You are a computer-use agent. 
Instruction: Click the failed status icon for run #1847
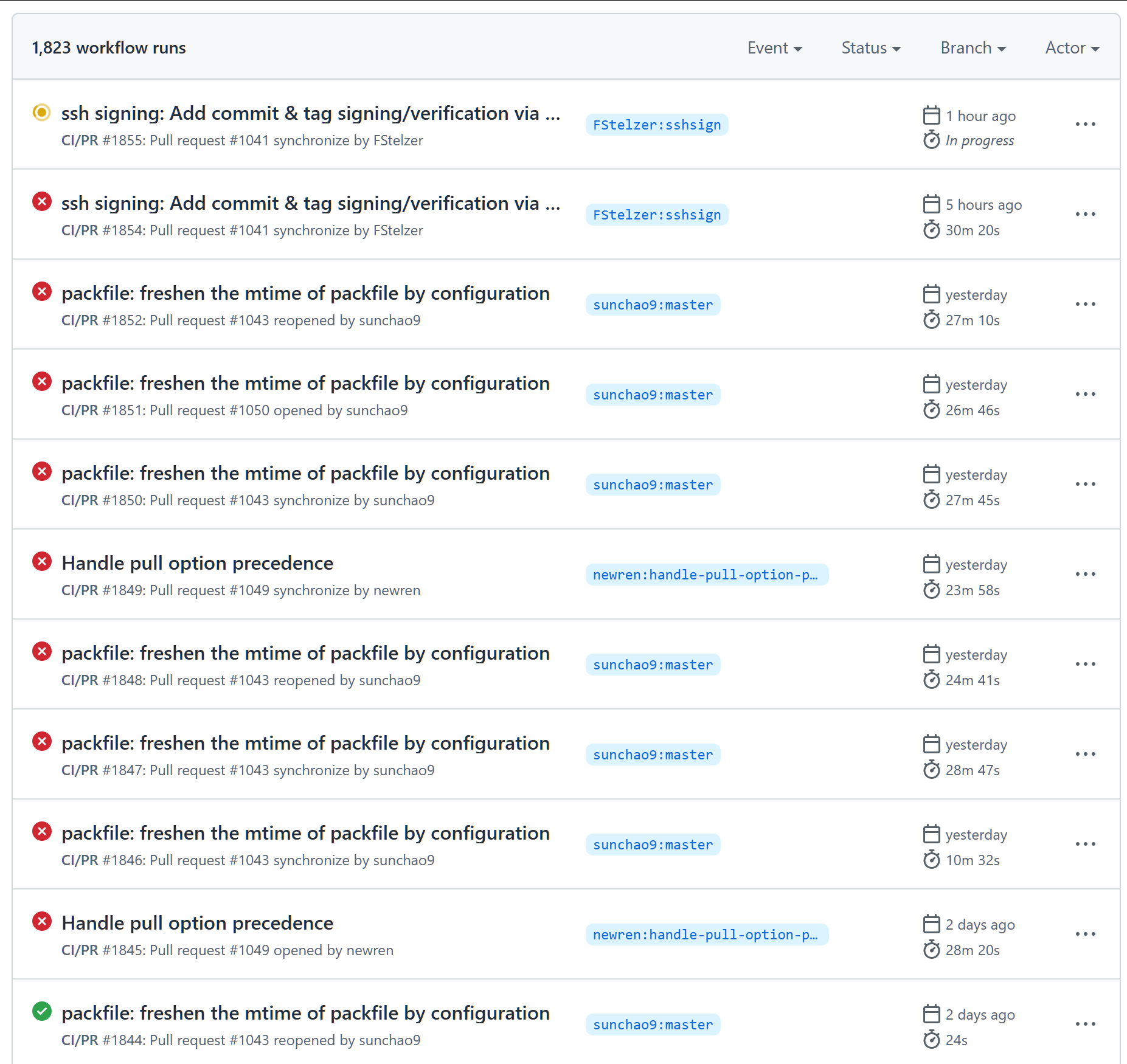tap(41, 742)
